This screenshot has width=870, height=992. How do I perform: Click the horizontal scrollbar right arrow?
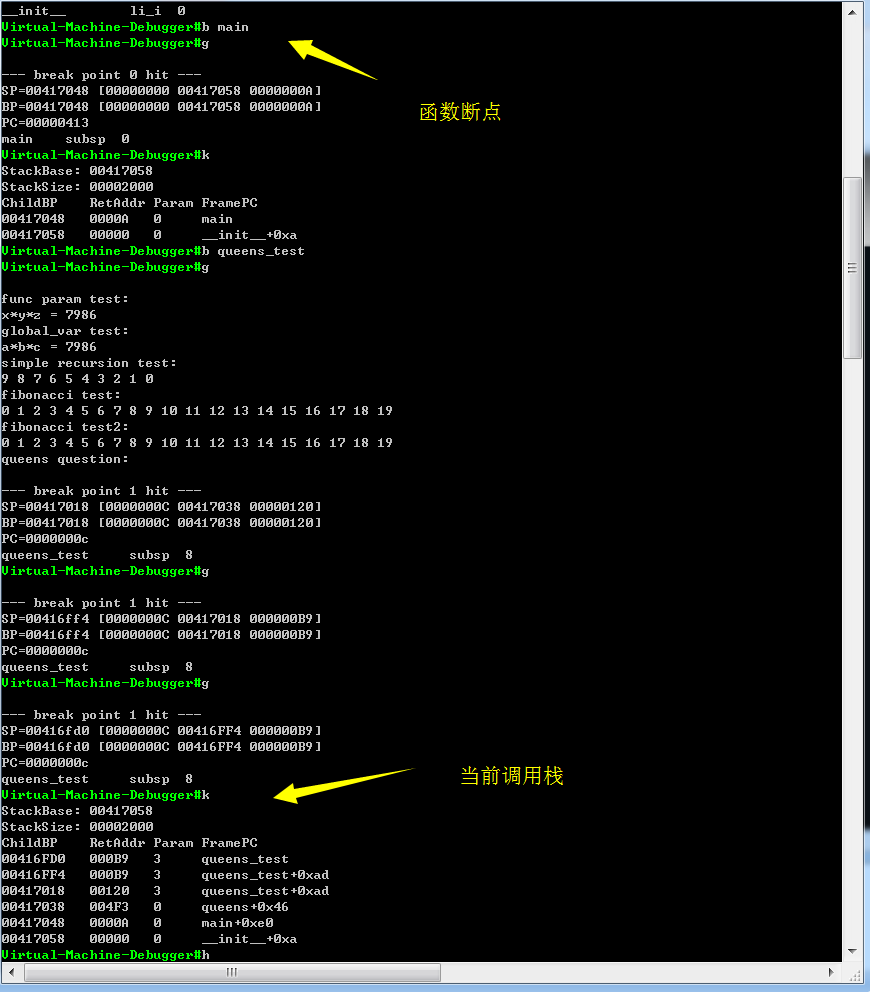pyautogui.click(x=831, y=972)
